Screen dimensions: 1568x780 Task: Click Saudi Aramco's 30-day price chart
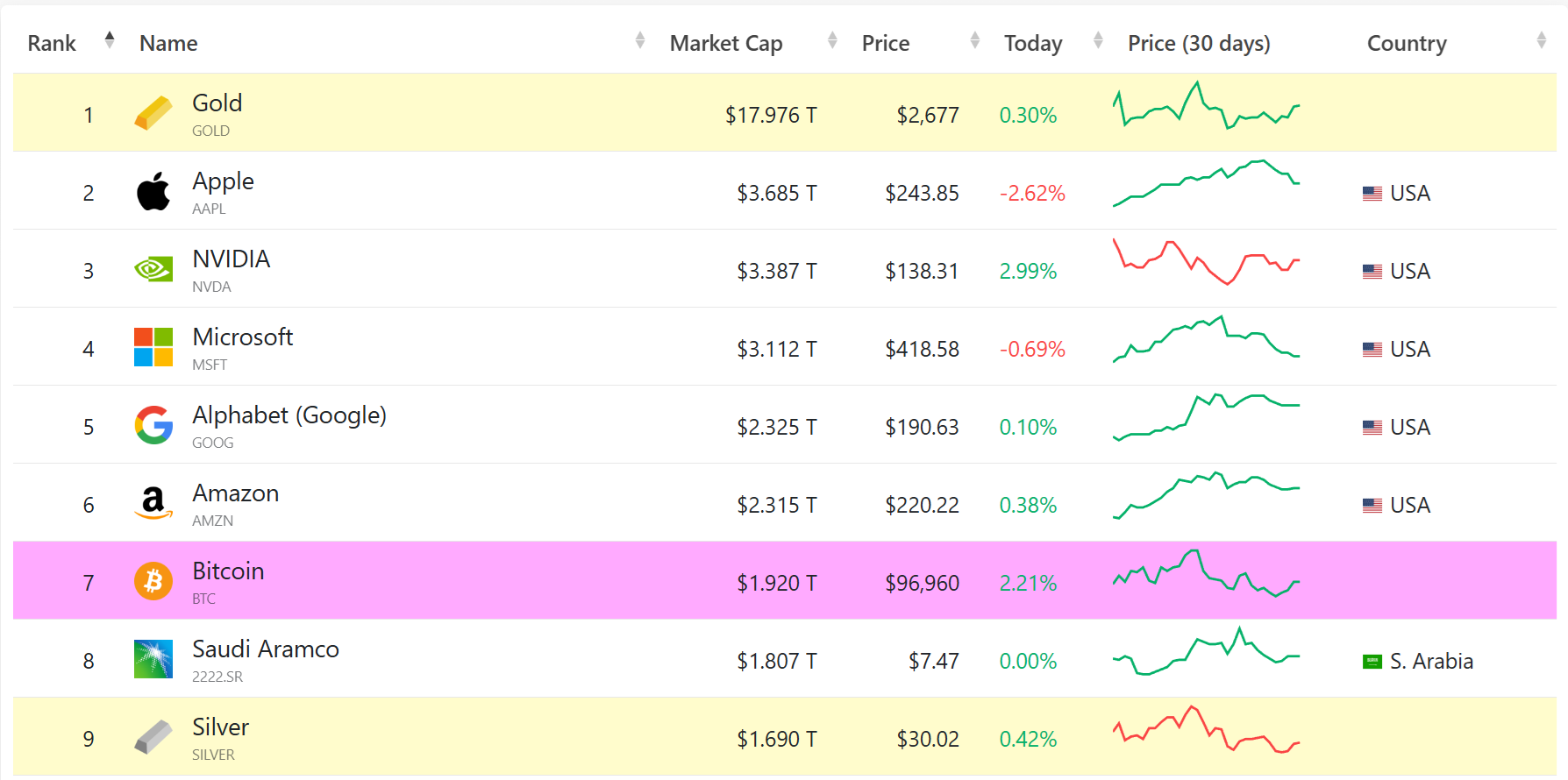(1206, 651)
